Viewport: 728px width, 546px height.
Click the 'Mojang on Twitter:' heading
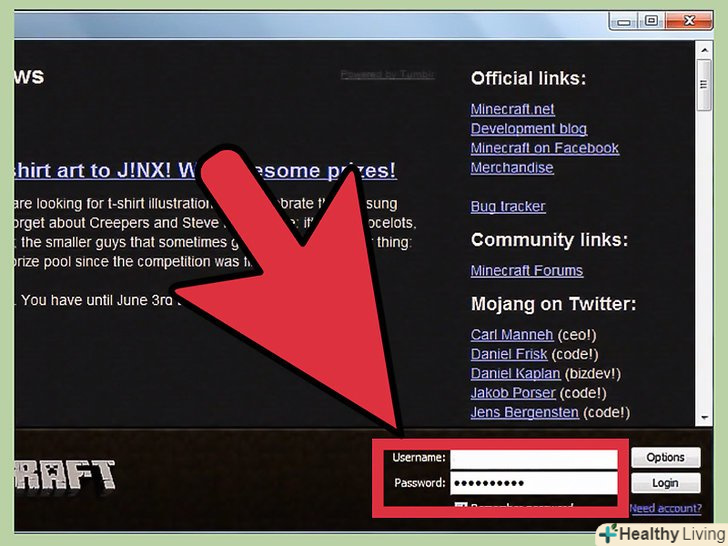(553, 304)
